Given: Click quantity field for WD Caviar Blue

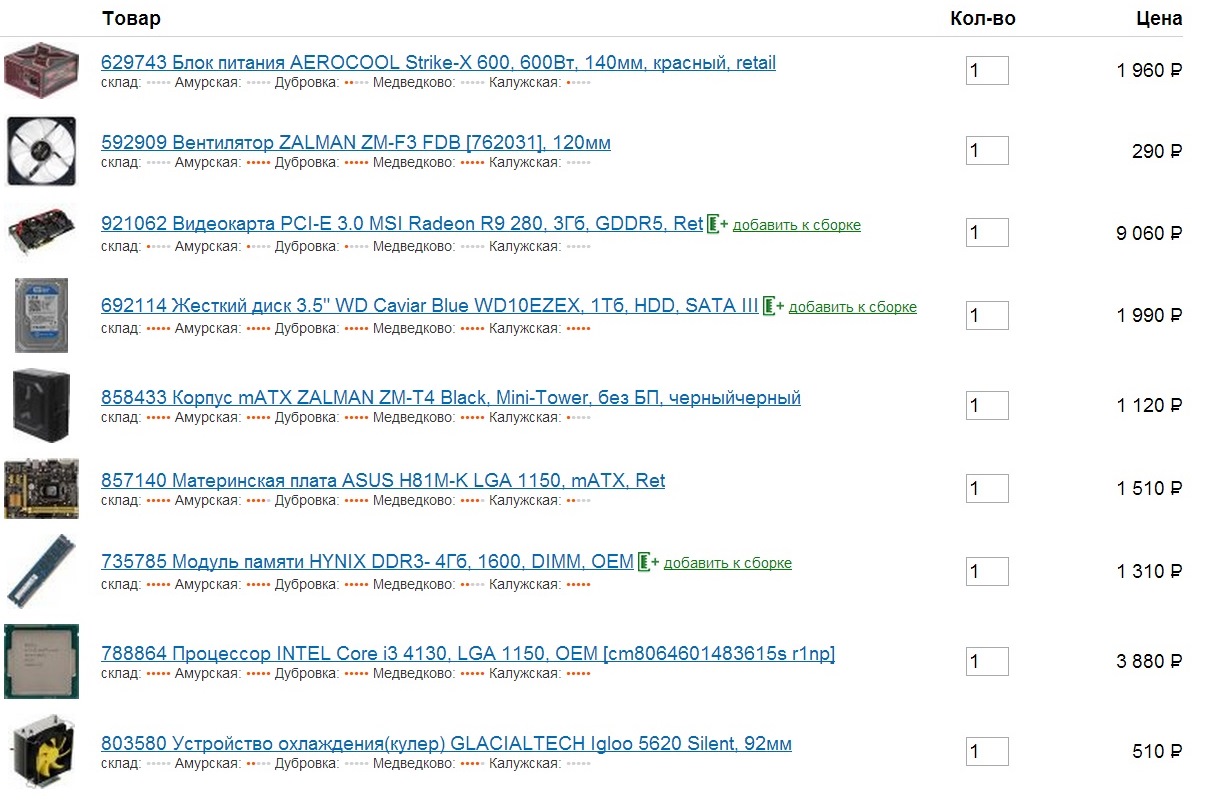Looking at the screenshot, I should click(x=987, y=315).
